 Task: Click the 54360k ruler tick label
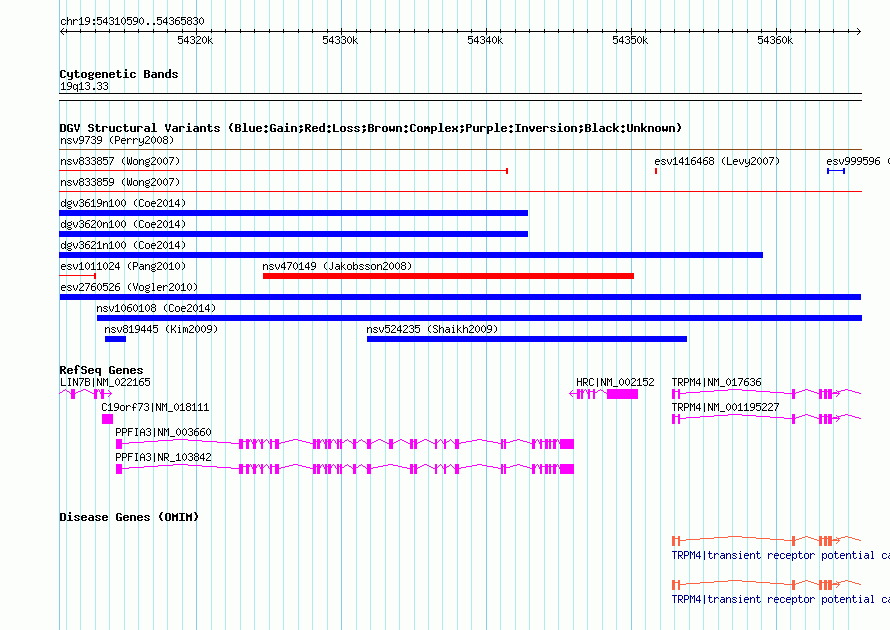click(x=775, y=40)
